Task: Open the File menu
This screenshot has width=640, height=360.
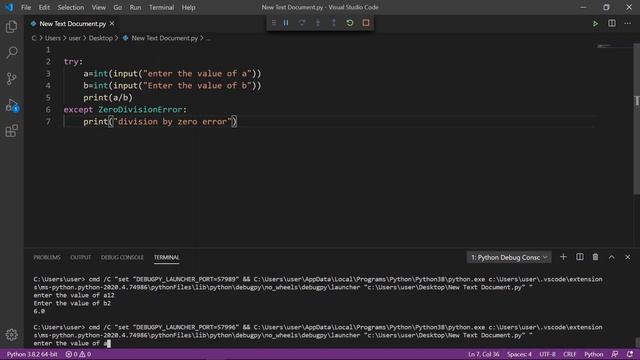Action: pos(26,7)
